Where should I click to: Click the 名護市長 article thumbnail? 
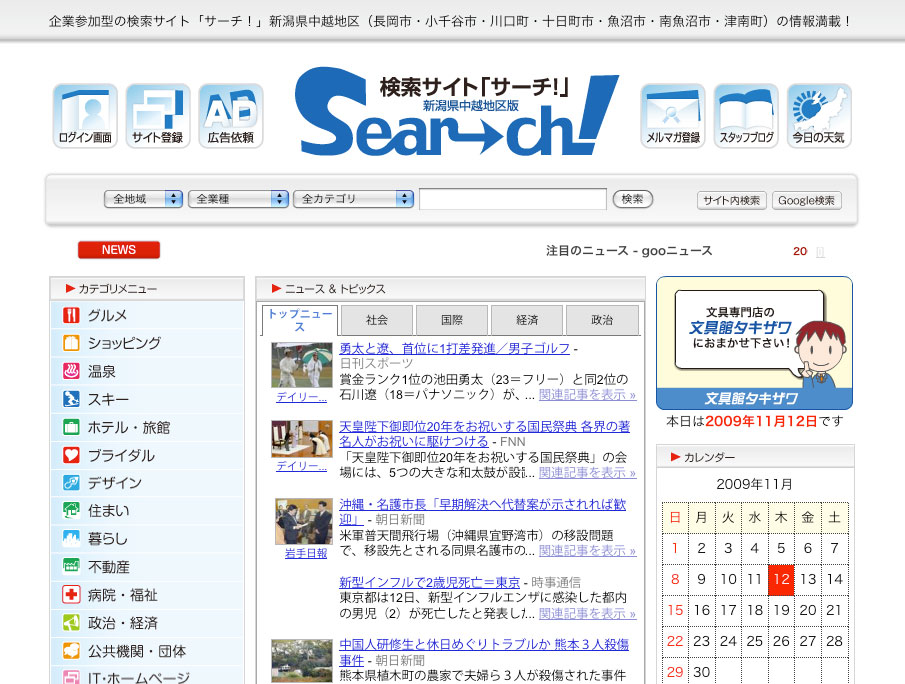(x=304, y=521)
